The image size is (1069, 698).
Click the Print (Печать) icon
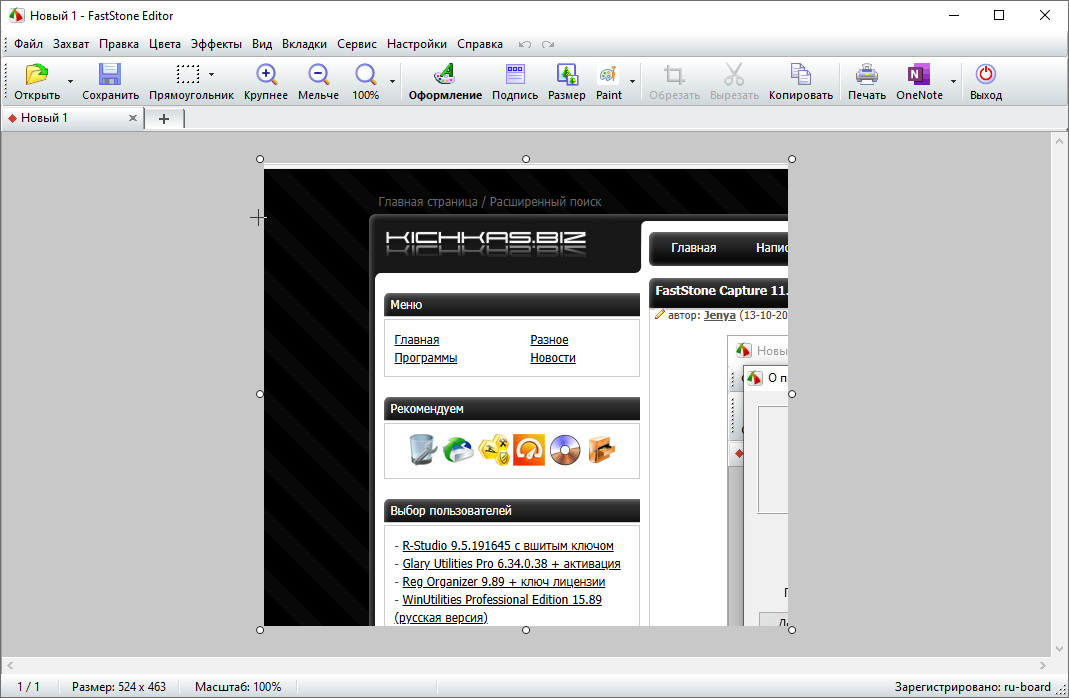867,76
